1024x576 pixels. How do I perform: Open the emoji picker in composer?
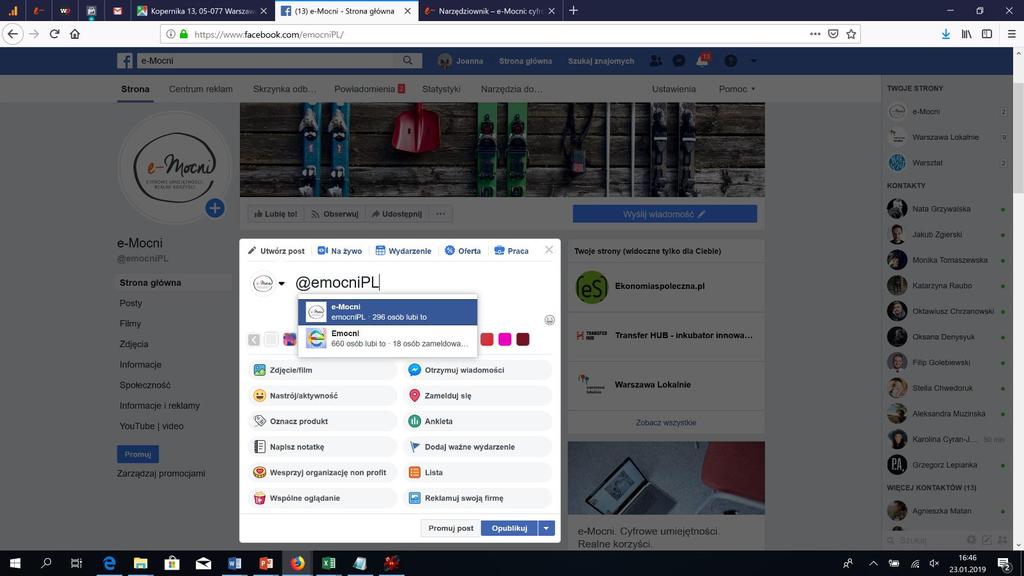pyautogui.click(x=549, y=320)
